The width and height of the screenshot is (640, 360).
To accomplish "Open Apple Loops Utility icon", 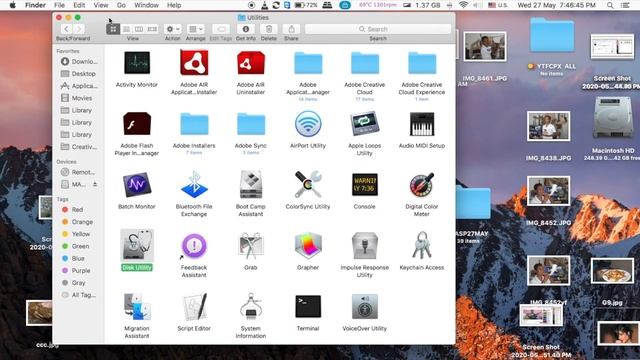I will click(364, 124).
